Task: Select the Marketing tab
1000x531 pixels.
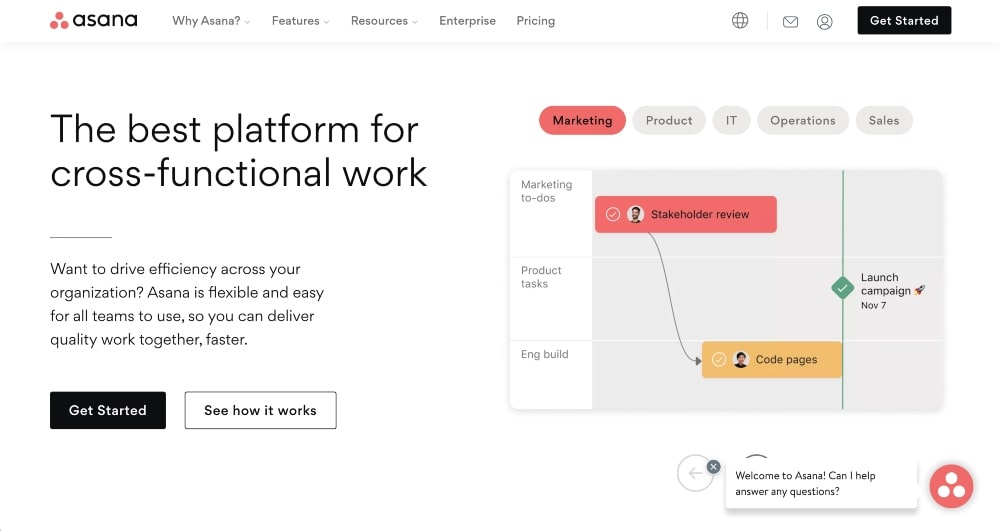Action: click(x=582, y=120)
